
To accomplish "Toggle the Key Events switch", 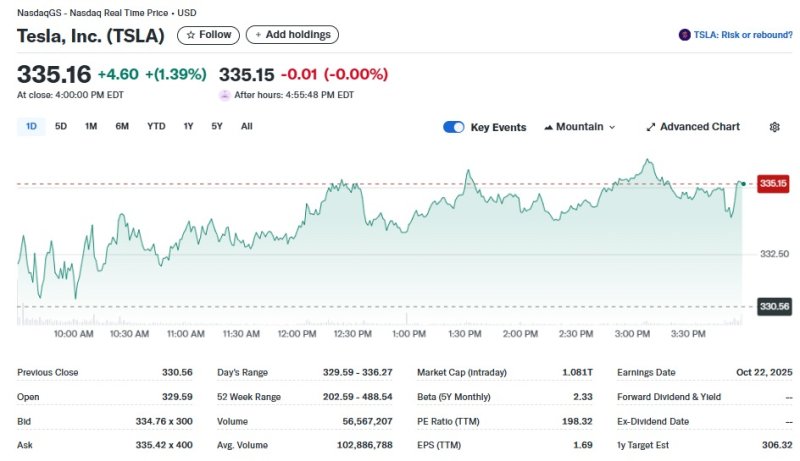I will click(454, 127).
